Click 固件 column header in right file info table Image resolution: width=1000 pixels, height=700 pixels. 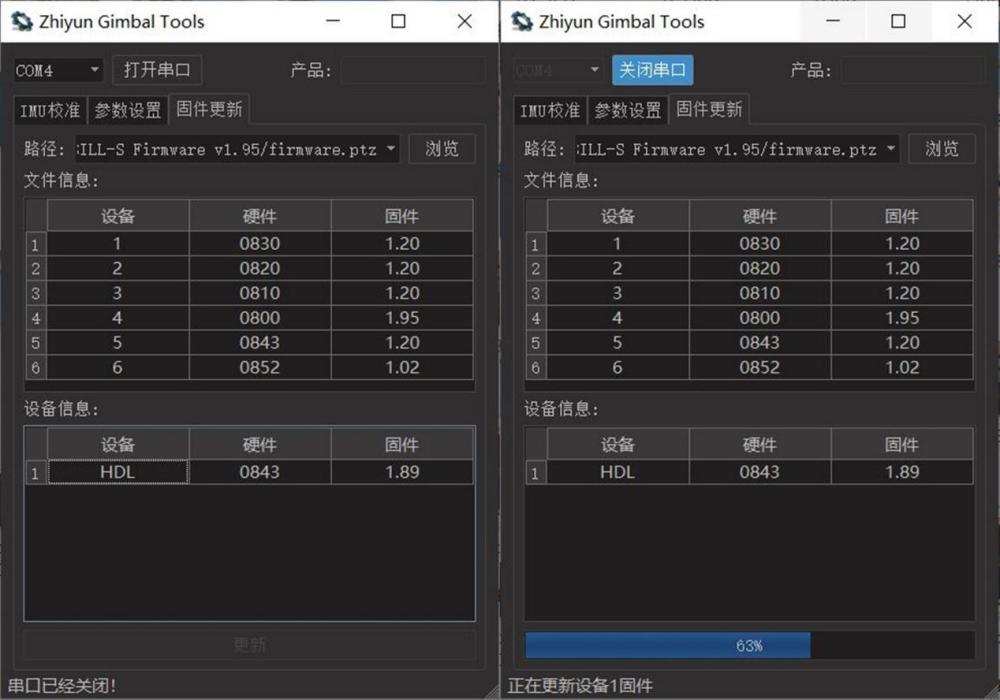[x=902, y=215]
